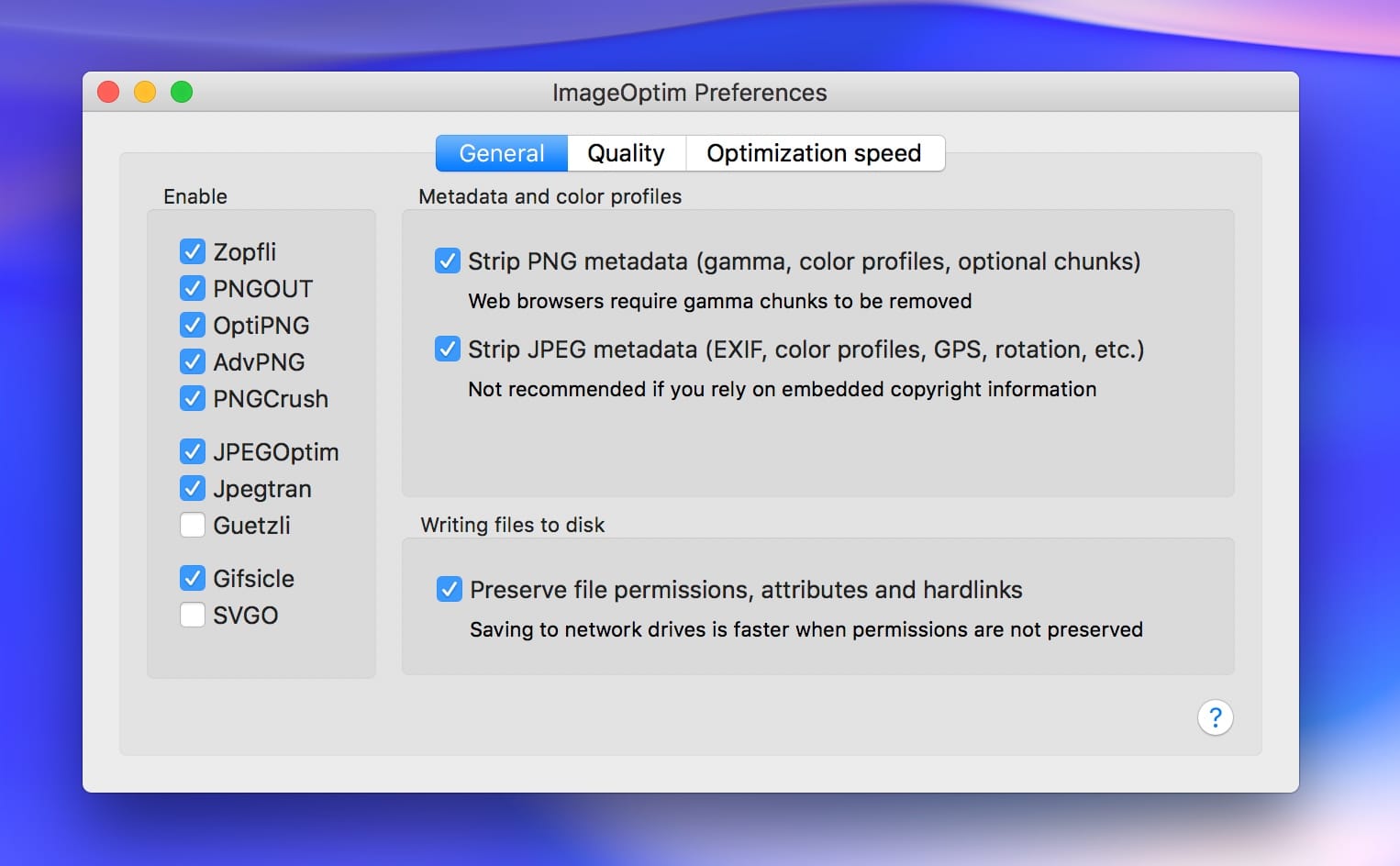Select the General tab

coord(502,153)
